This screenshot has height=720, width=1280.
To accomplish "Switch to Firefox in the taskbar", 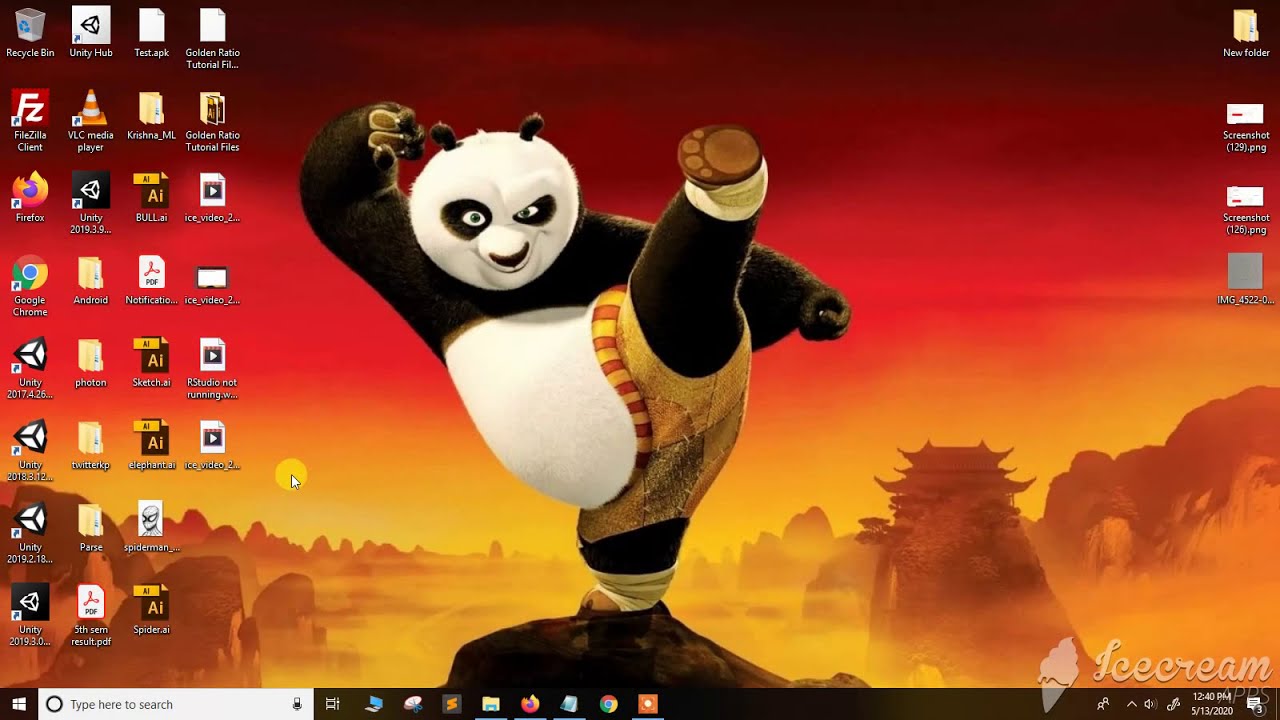I will pyautogui.click(x=530, y=704).
